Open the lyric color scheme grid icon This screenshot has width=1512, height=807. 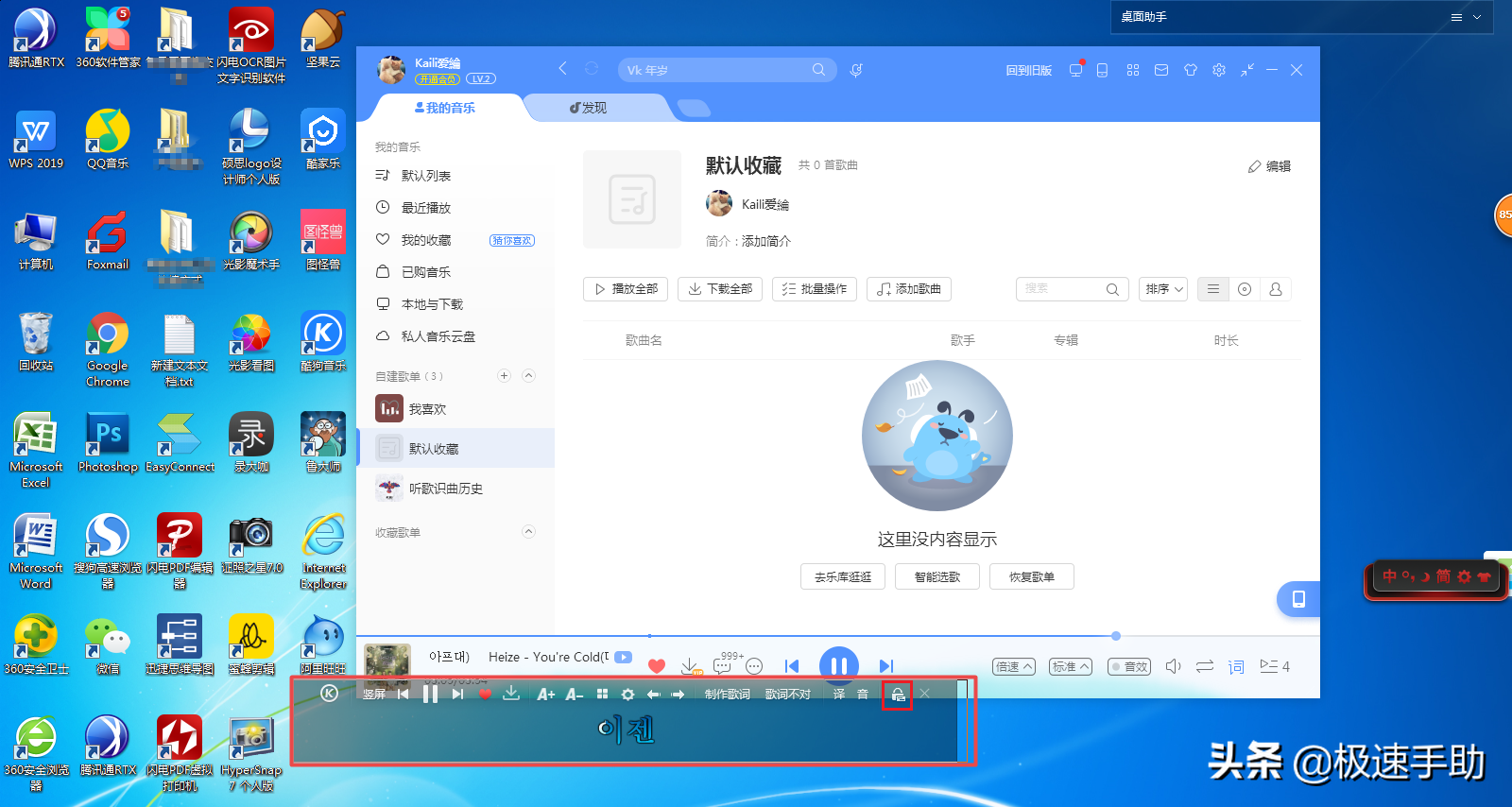pos(602,694)
